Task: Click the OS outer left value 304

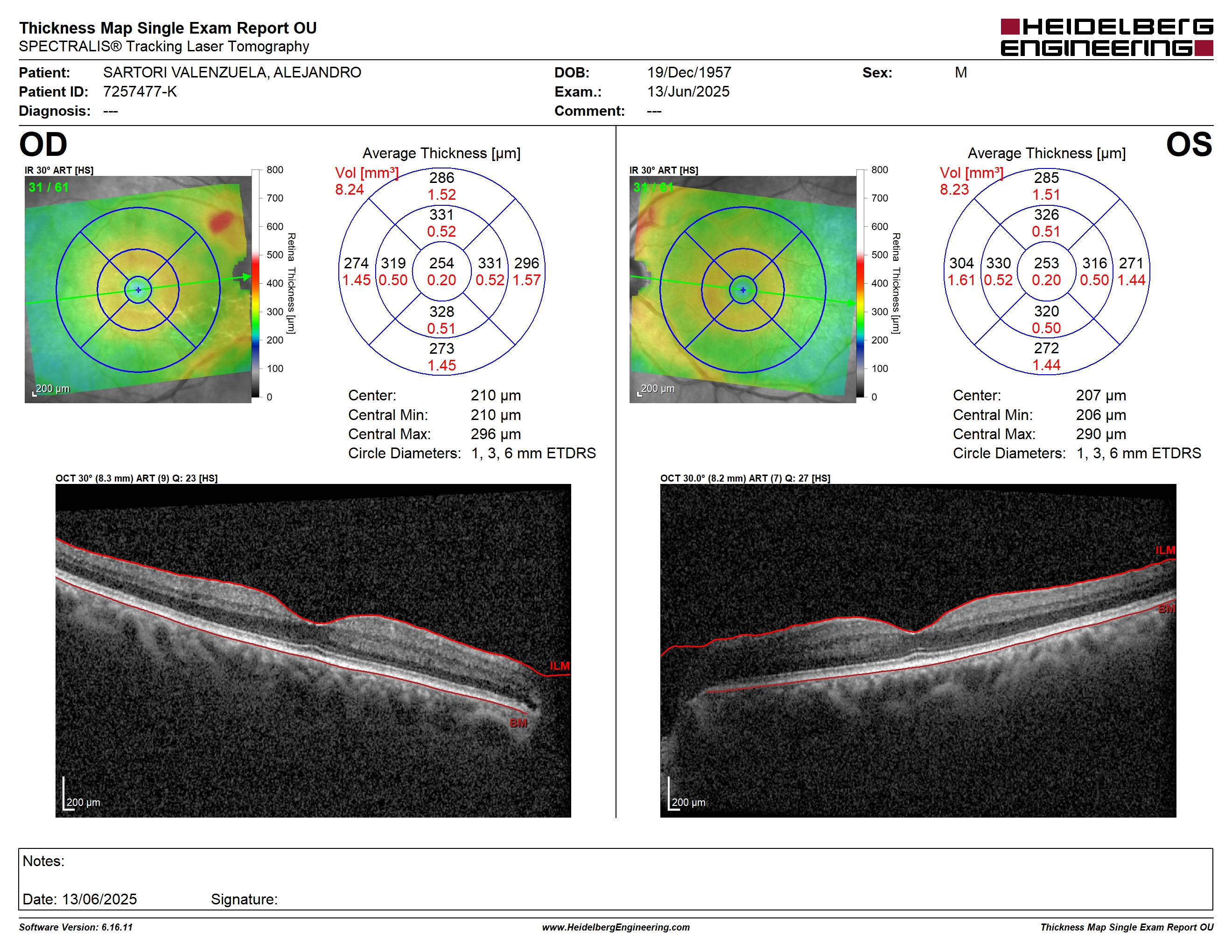Action: pyautogui.click(x=961, y=263)
